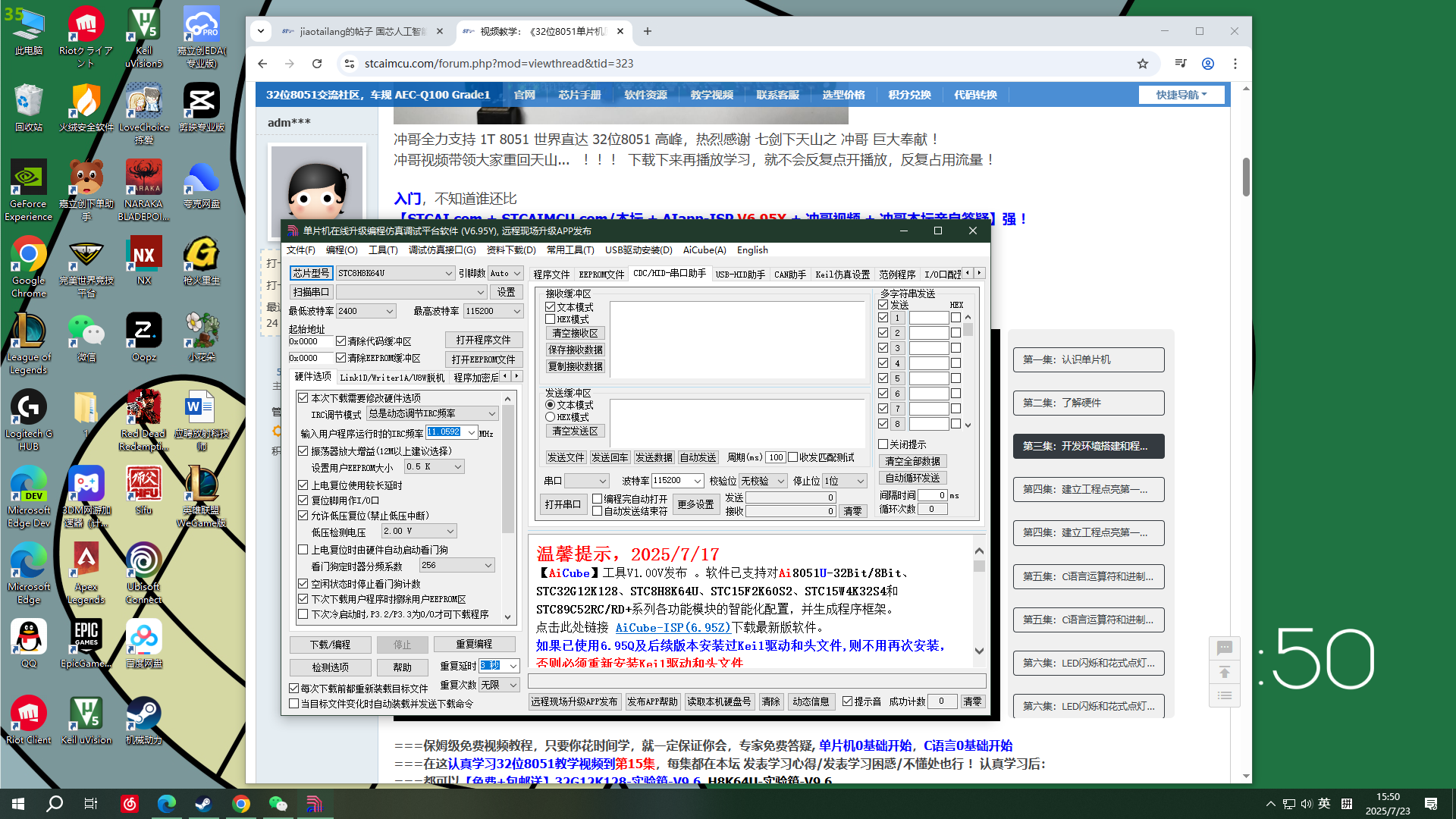Screen dimensions: 1456x819
Task: Open the Microsoft Edge Dev desktop icon
Action: tap(29, 497)
